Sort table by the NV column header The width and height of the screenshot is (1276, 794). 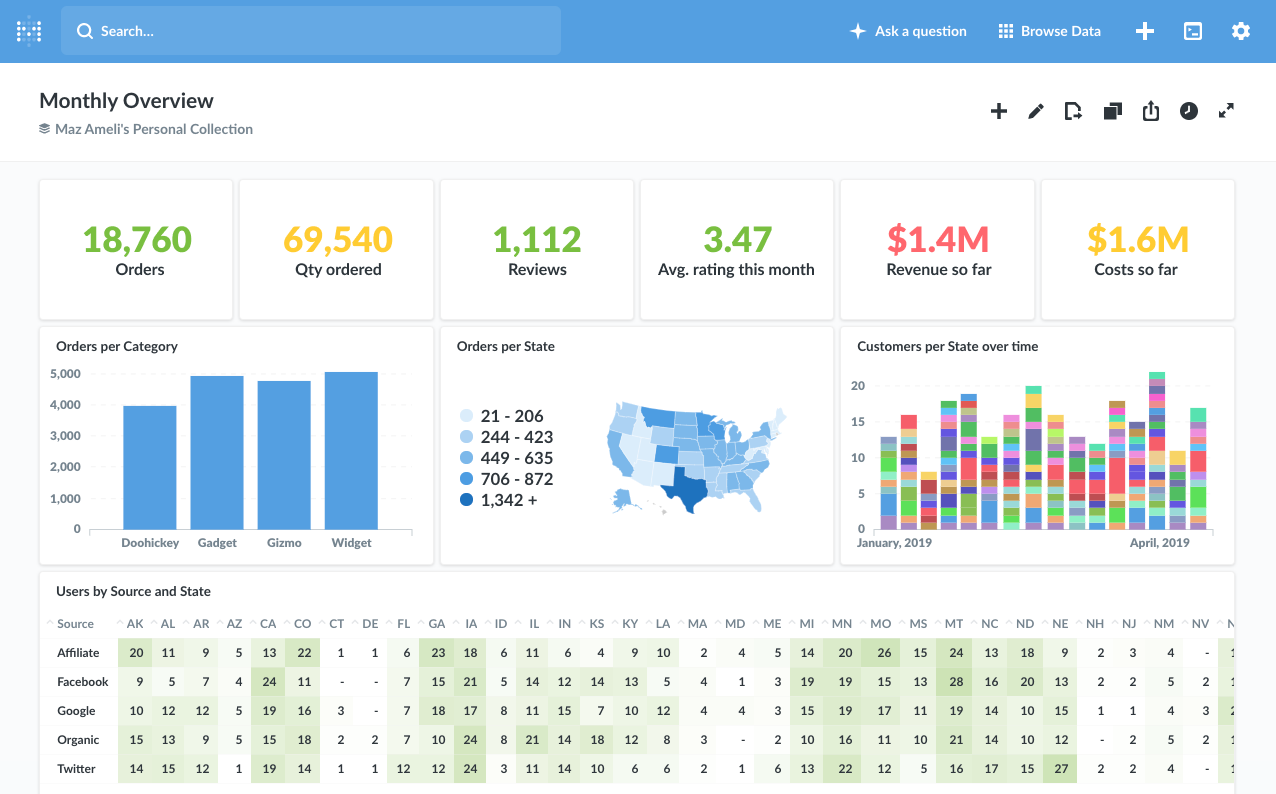click(1201, 624)
